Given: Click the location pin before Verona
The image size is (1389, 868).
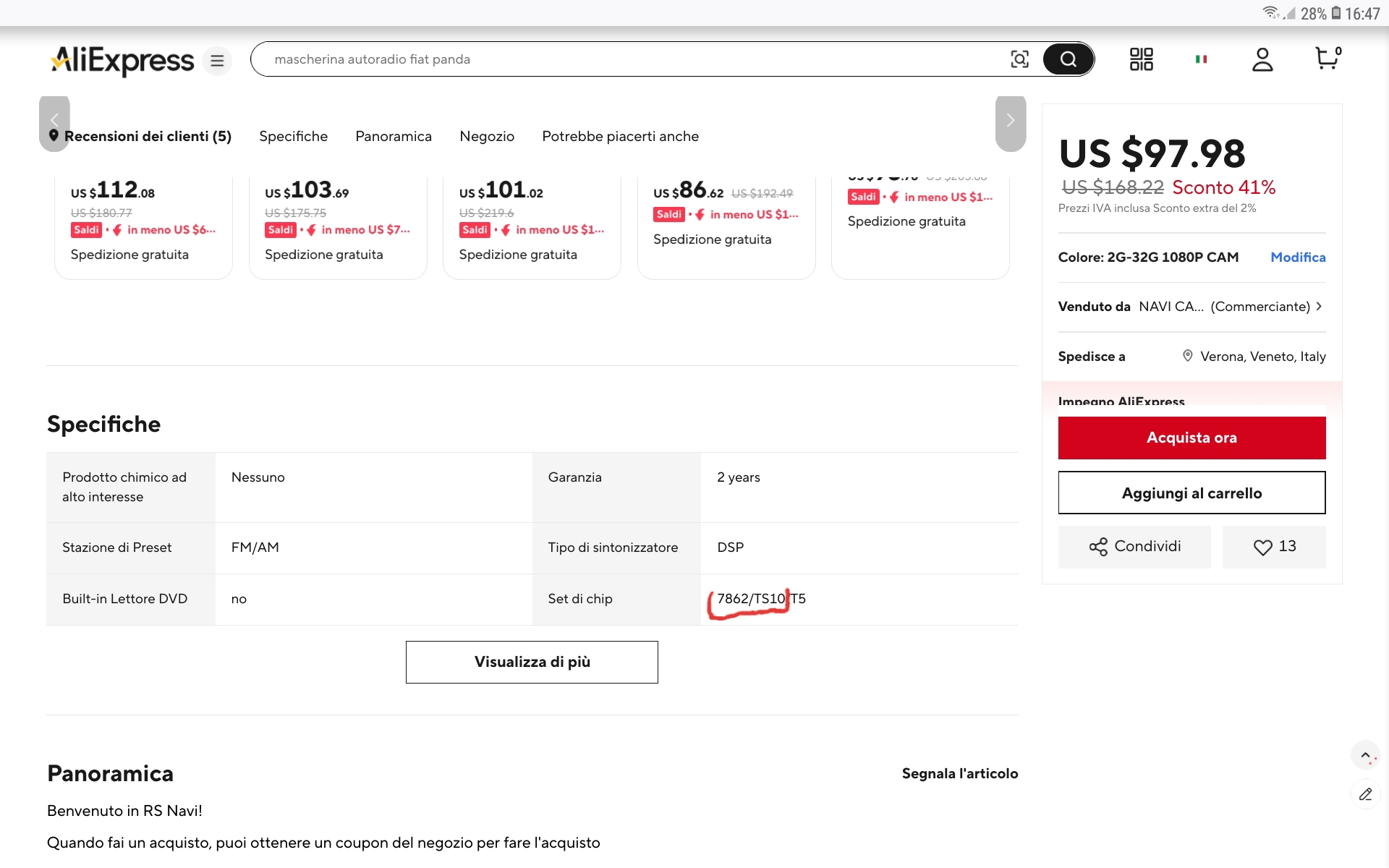Looking at the screenshot, I should click(x=1187, y=356).
